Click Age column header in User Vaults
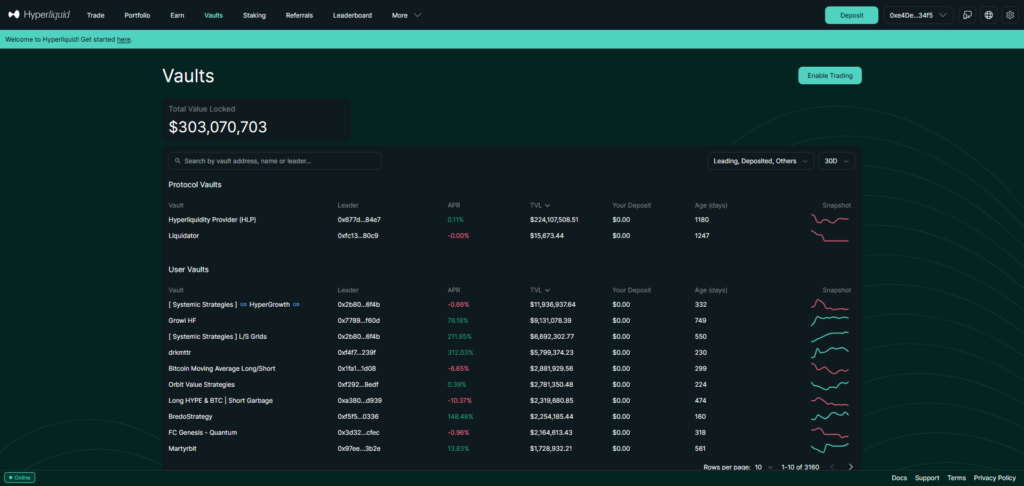 coord(711,290)
